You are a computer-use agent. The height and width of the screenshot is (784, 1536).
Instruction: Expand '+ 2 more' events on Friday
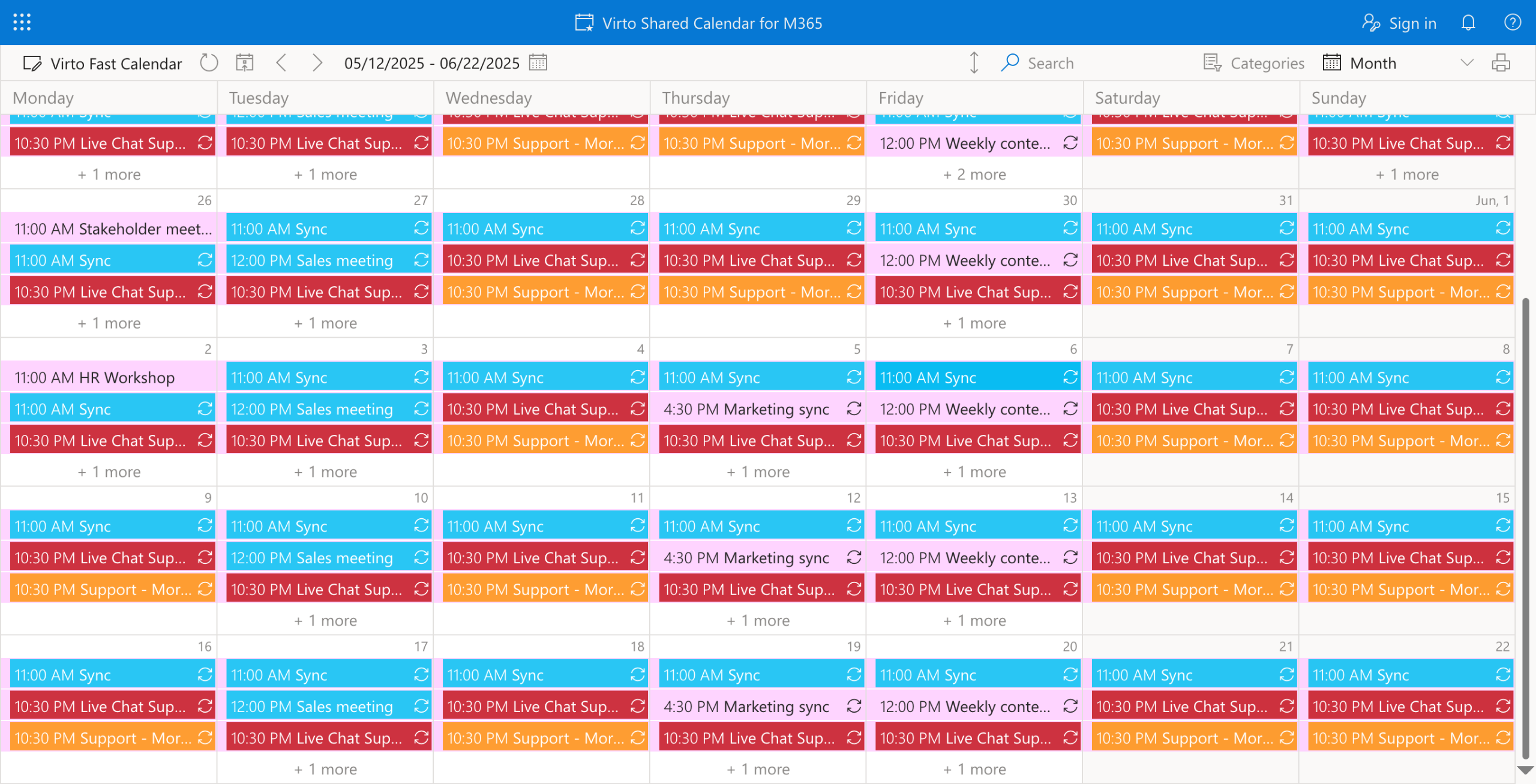click(974, 175)
